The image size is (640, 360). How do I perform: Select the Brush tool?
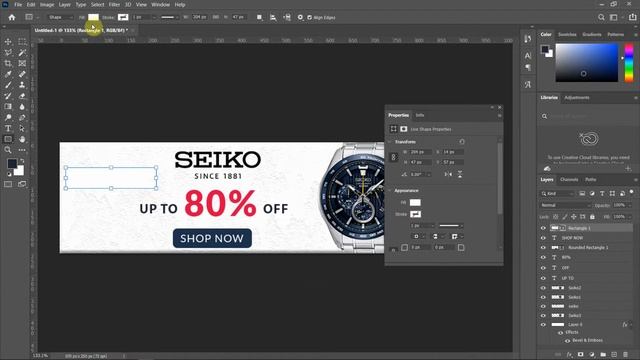click(8, 85)
